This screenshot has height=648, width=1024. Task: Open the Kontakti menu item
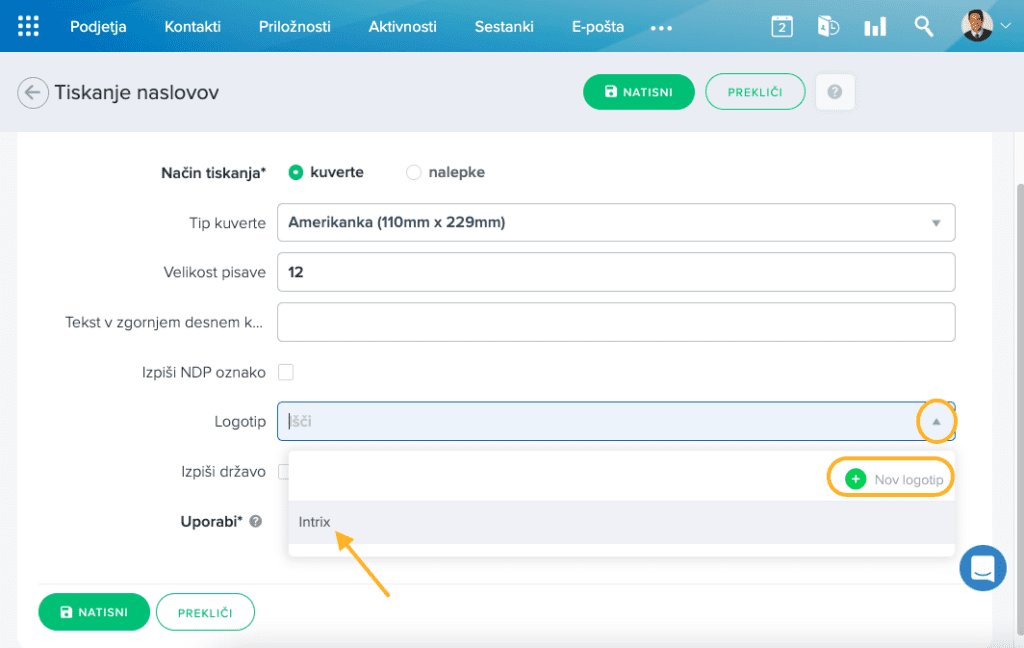(192, 27)
